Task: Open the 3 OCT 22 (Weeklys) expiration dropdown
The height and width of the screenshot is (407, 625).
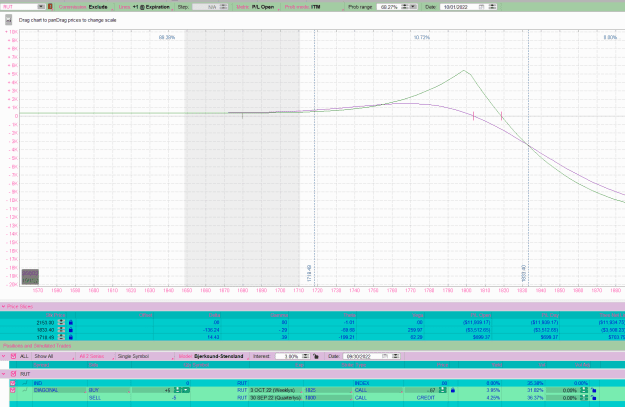Action: pos(275,390)
